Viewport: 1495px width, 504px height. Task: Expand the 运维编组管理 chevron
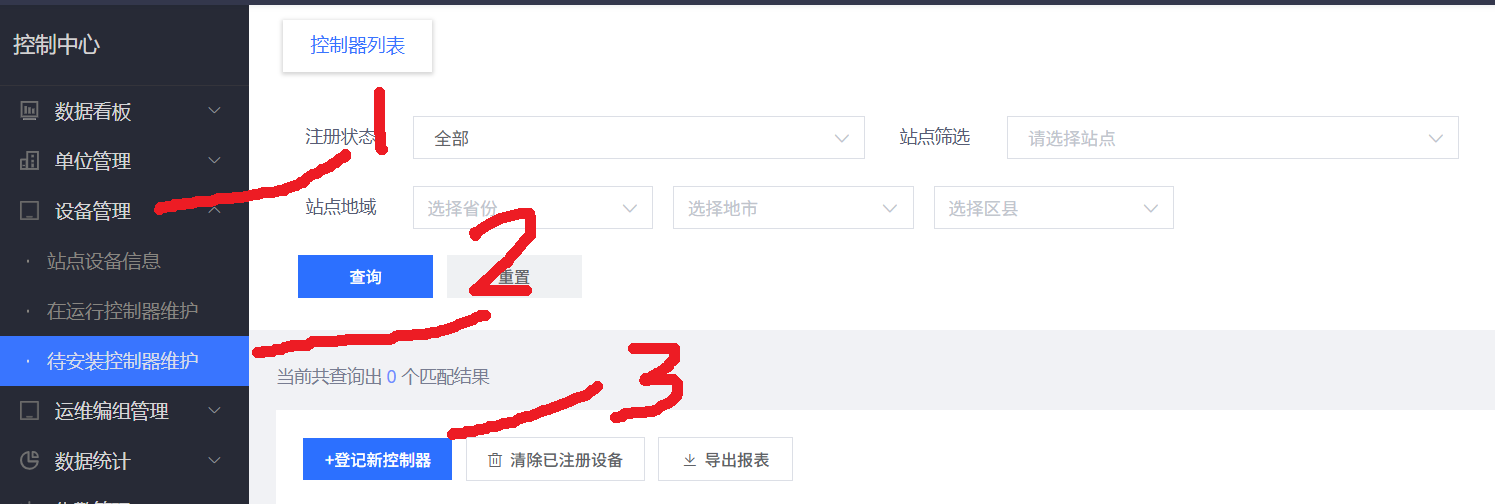[x=214, y=411]
